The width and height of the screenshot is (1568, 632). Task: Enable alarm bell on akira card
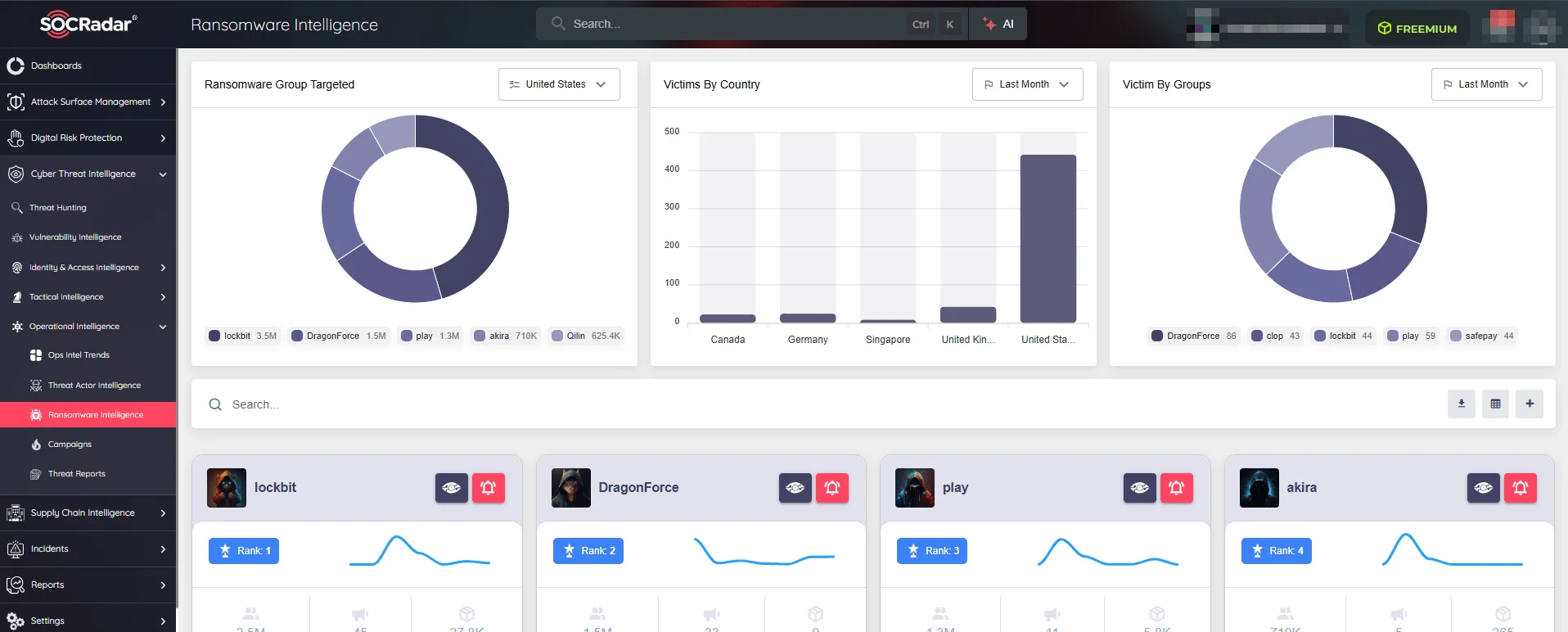1521,488
